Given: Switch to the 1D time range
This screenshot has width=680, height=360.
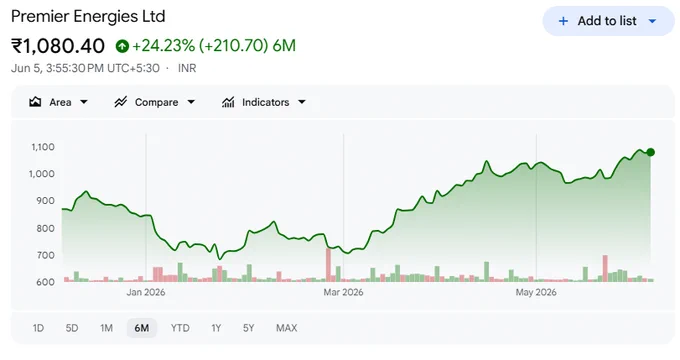Looking at the screenshot, I should coord(38,328).
